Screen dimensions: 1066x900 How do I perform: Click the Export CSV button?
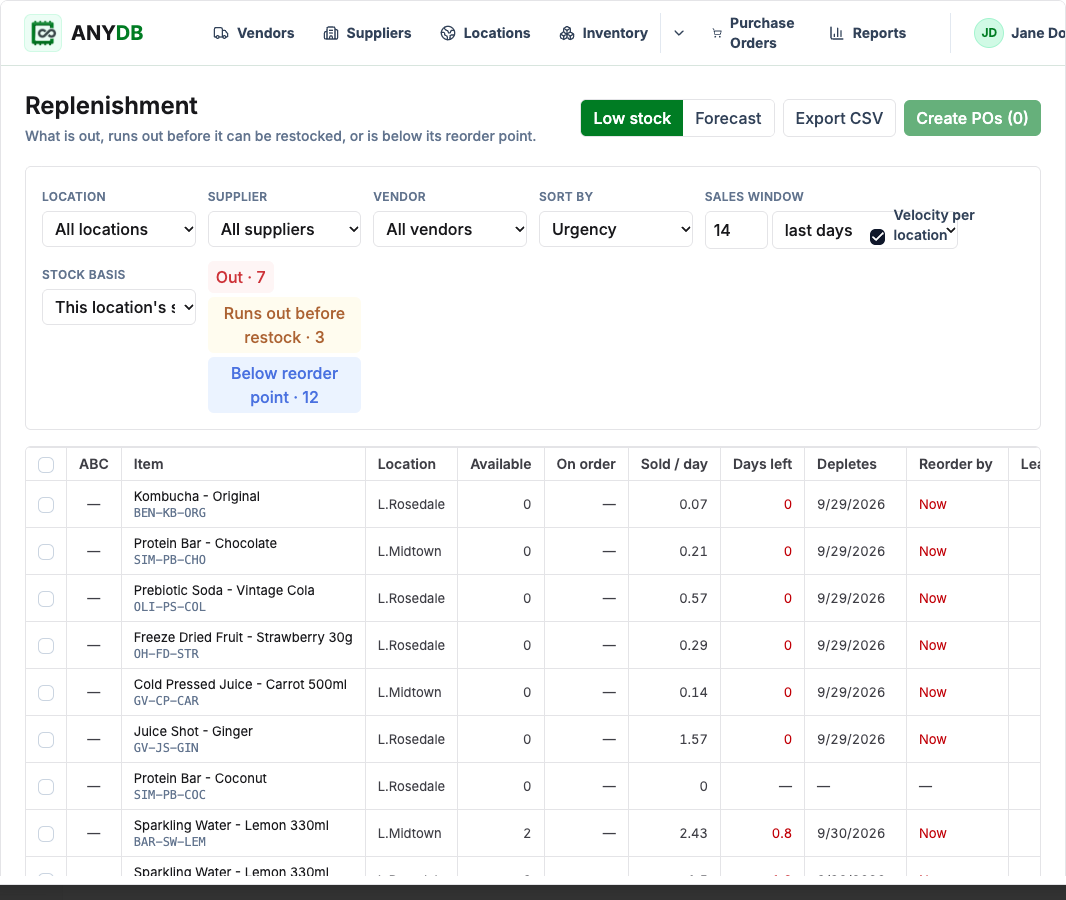click(839, 118)
